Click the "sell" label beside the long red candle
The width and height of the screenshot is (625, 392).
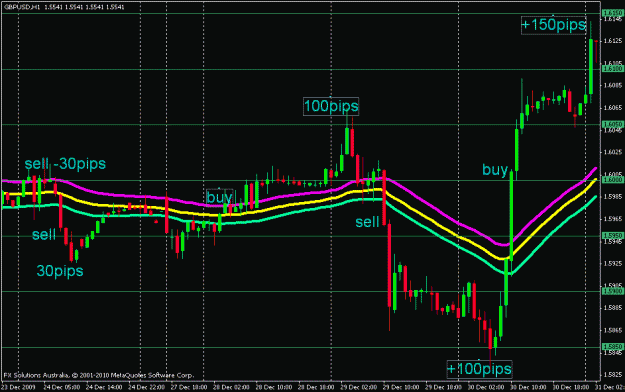click(x=367, y=222)
